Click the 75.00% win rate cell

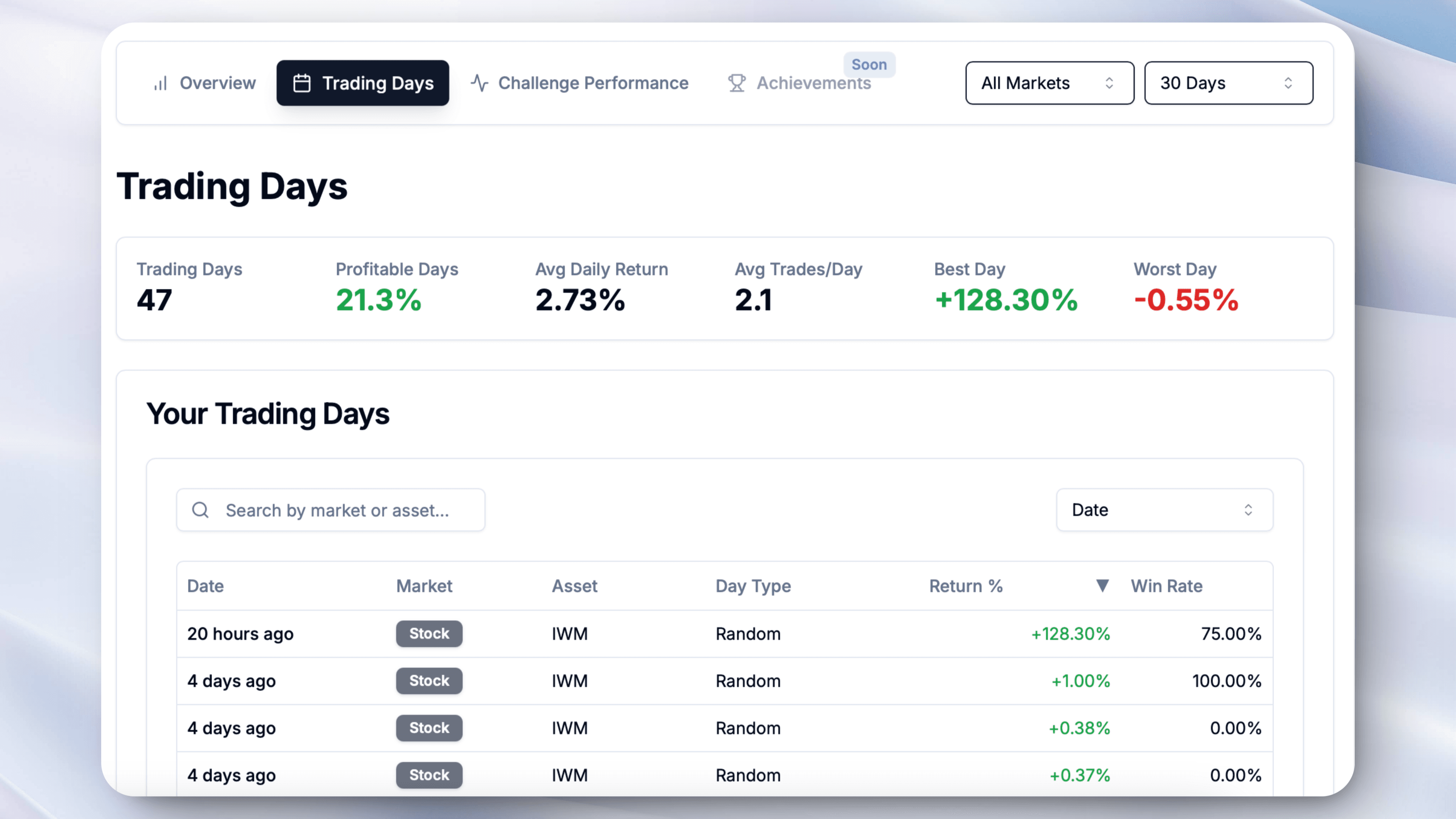click(1231, 634)
